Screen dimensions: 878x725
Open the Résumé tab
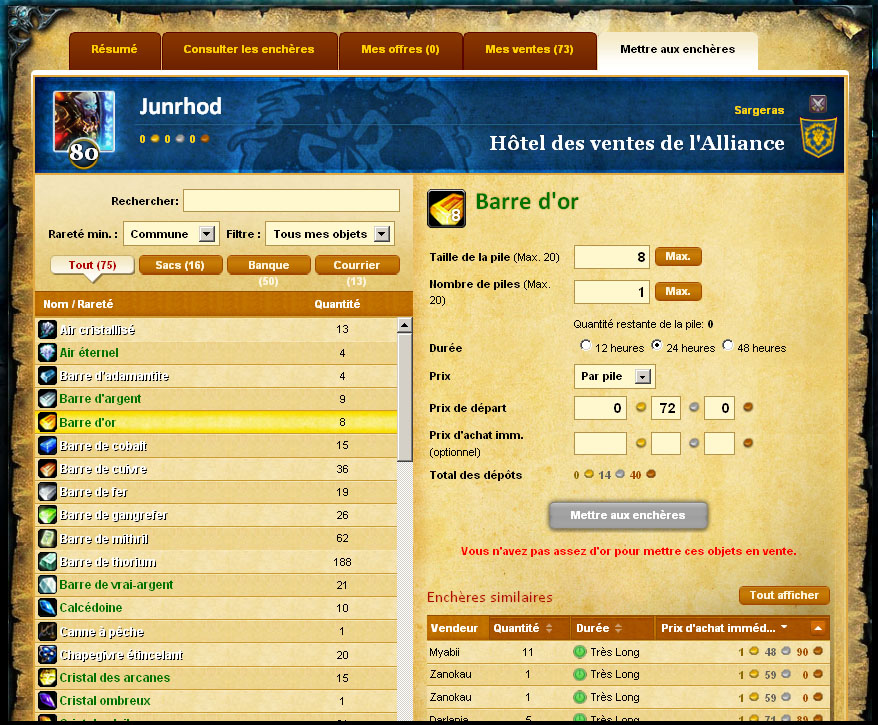115,50
